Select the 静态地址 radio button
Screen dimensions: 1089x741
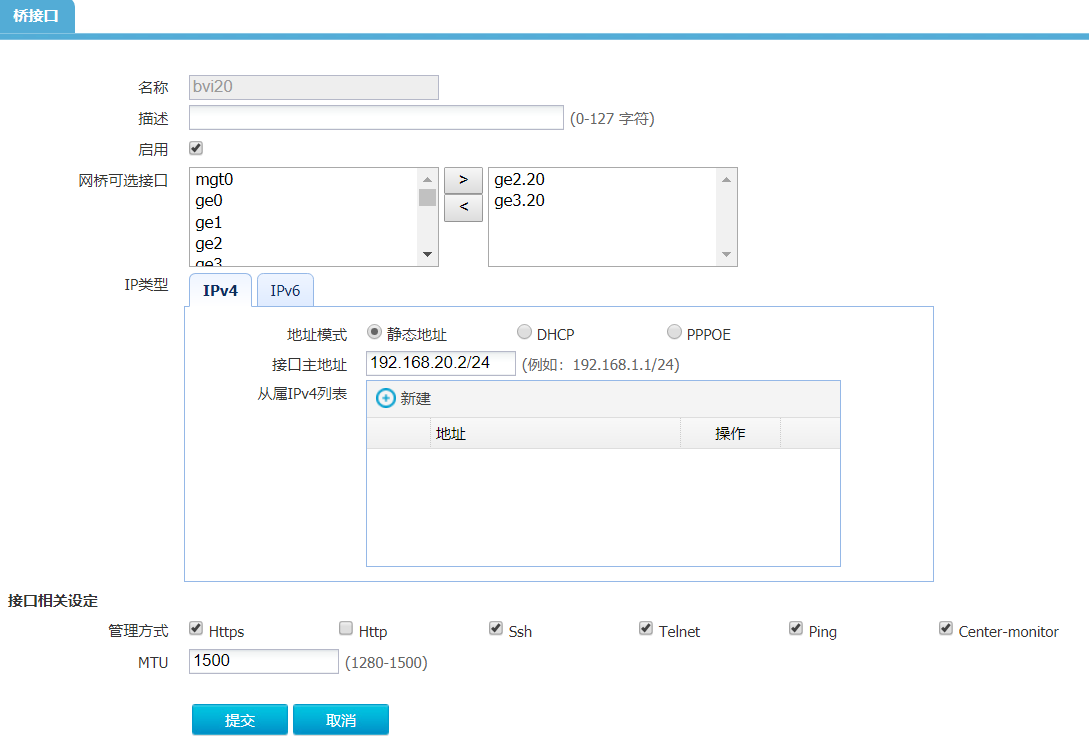(x=374, y=332)
